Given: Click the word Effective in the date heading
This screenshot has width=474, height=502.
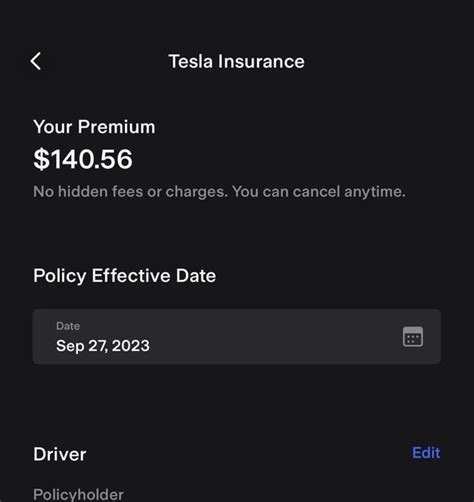Looking at the screenshot, I should click(131, 276).
